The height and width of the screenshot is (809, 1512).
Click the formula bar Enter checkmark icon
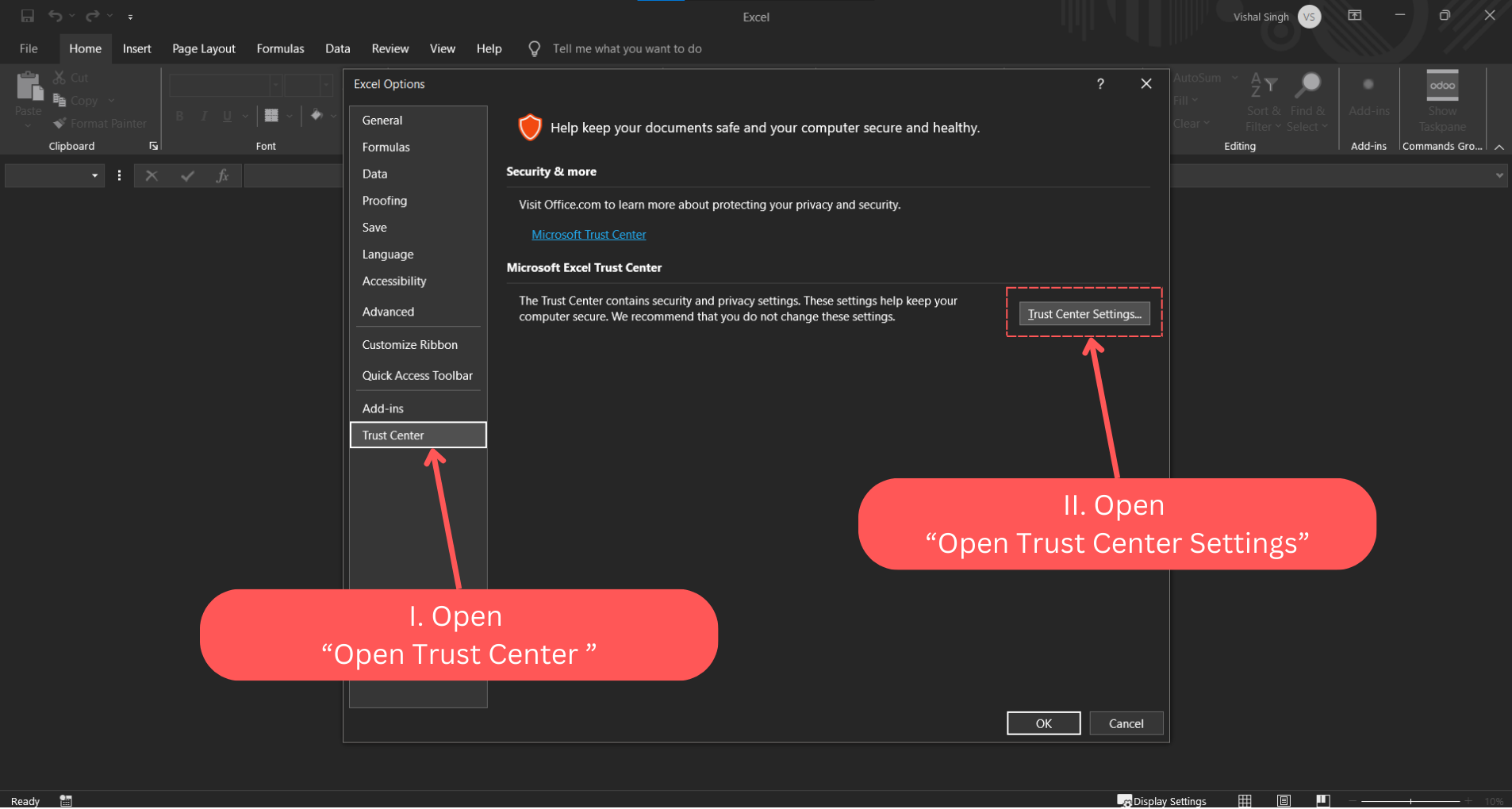(187, 175)
